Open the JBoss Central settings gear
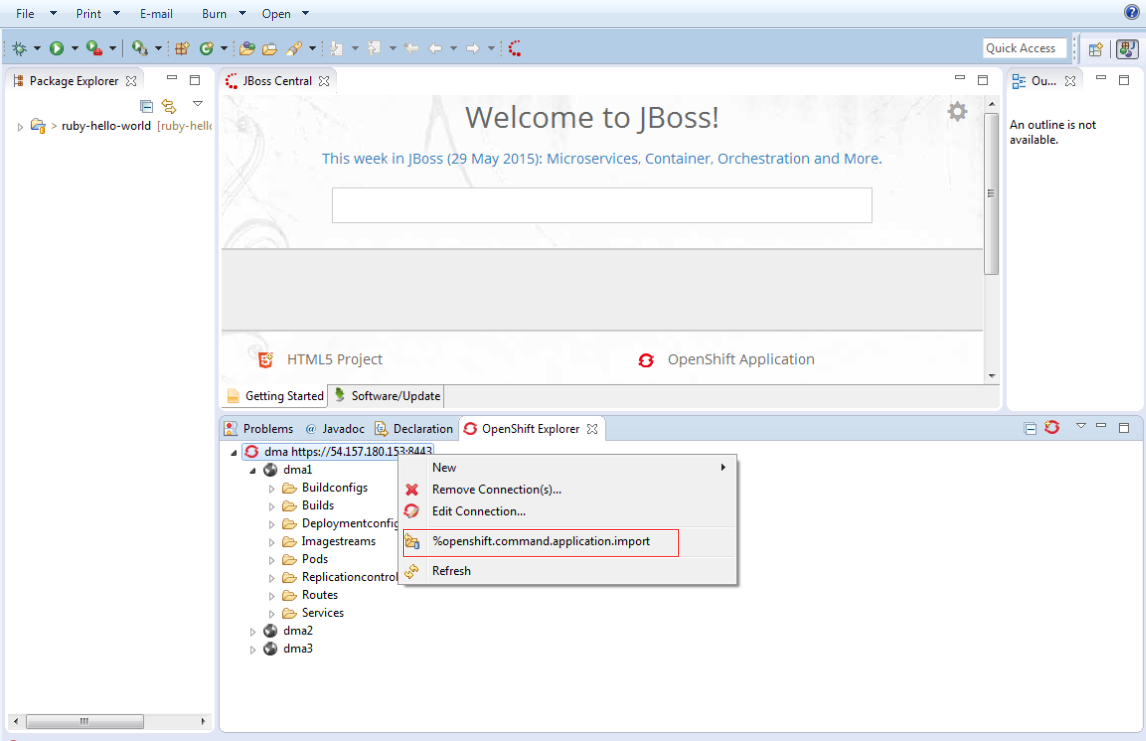The image size is (1146, 741). tap(957, 112)
